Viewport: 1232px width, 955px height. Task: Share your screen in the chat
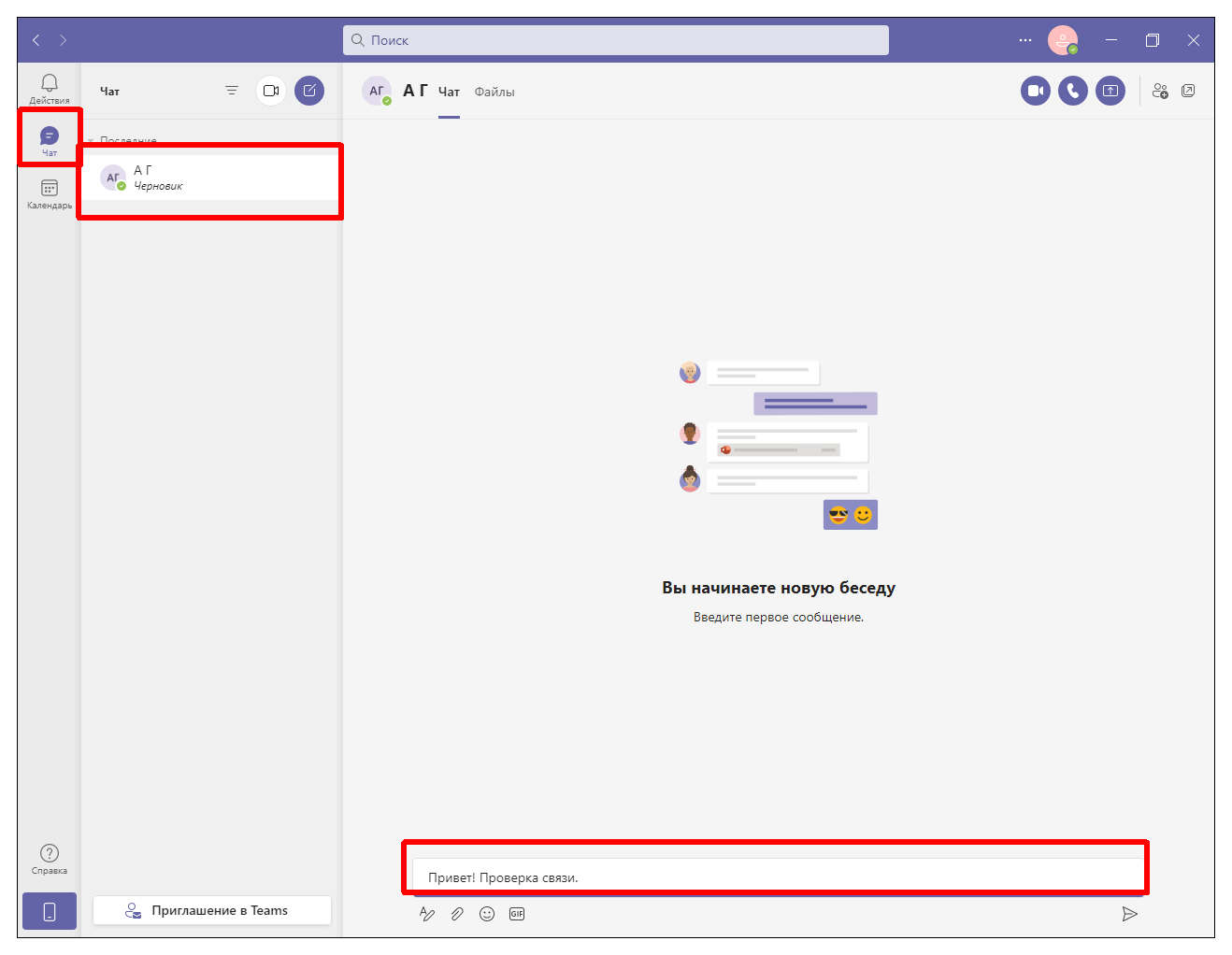pyautogui.click(x=1110, y=91)
